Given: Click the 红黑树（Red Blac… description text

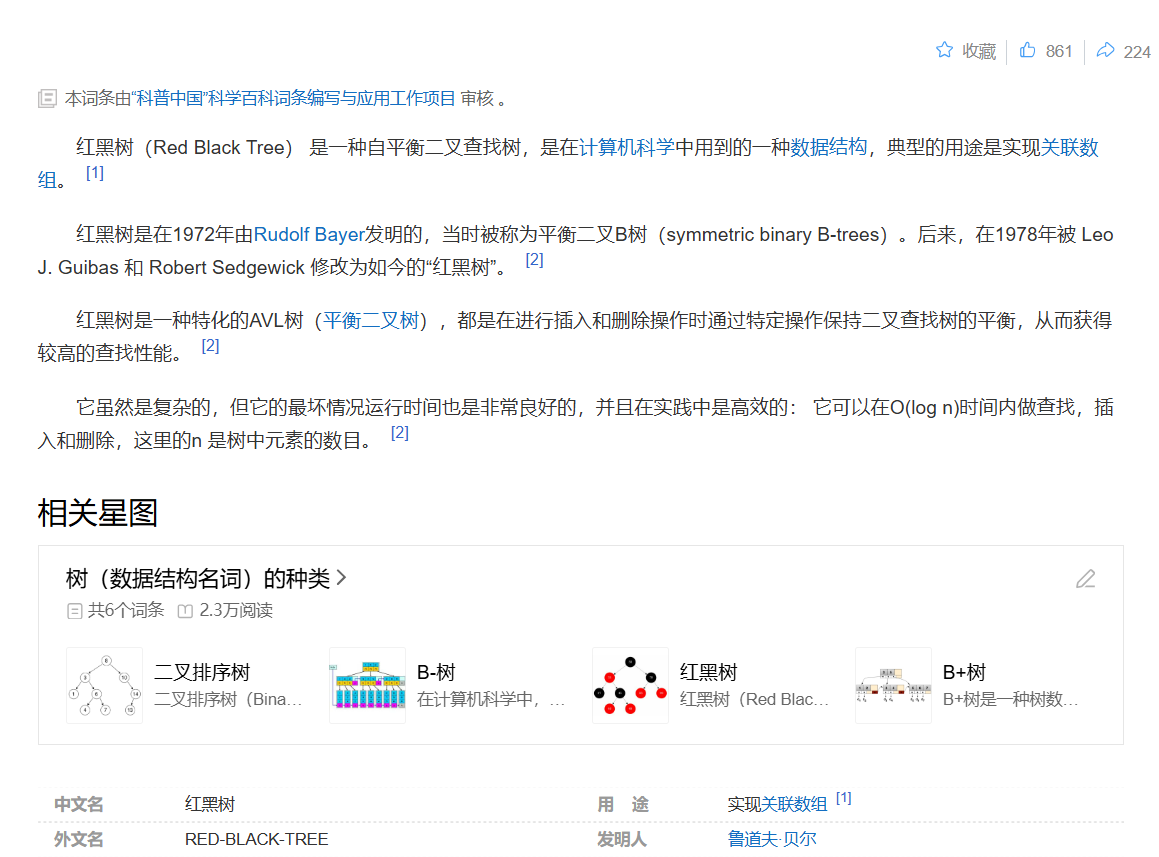Looking at the screenshot, I should click(x=754, y=699).
